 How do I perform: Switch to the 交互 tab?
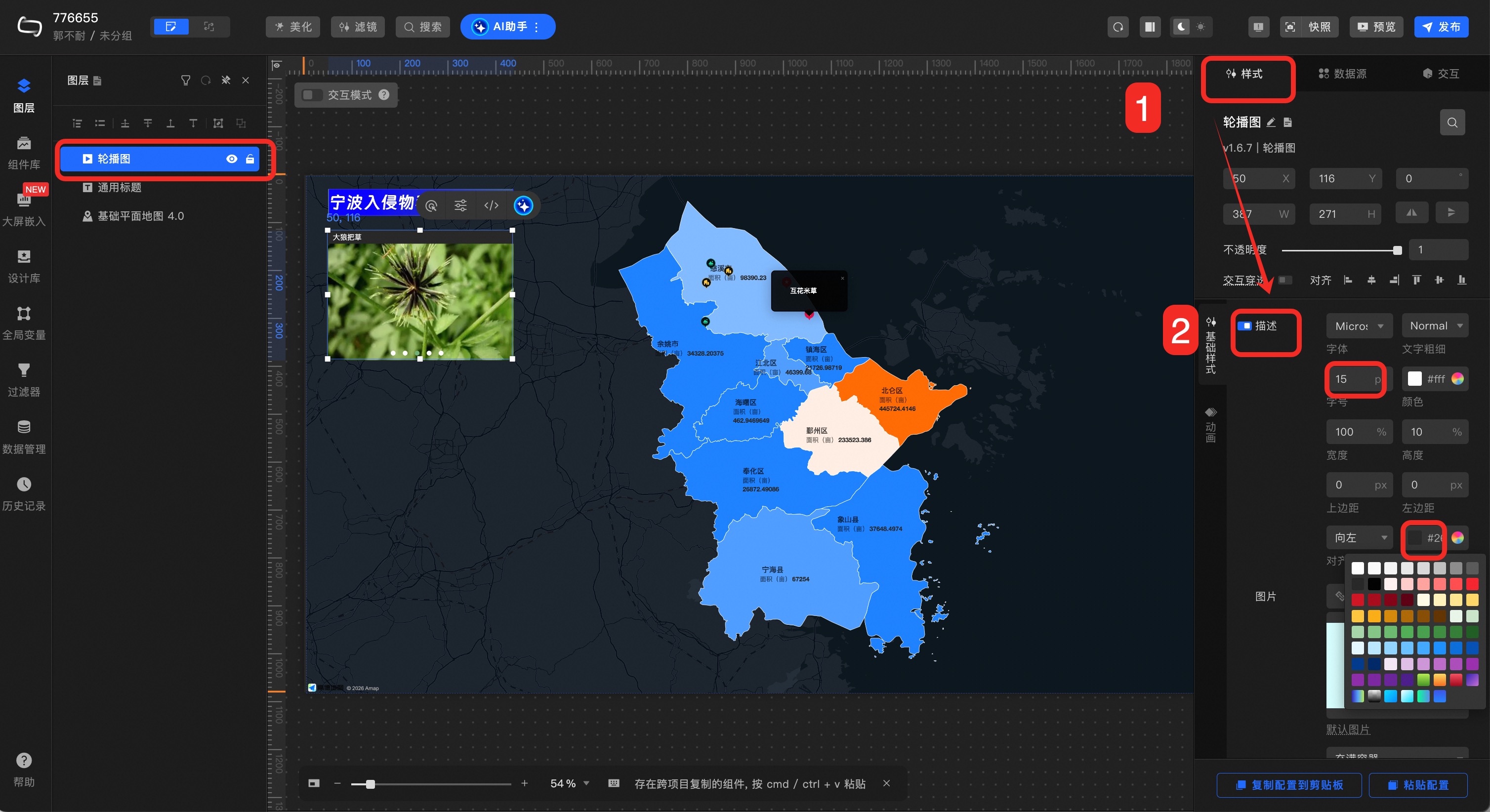pyautogui.click(x=1441, y=74)
